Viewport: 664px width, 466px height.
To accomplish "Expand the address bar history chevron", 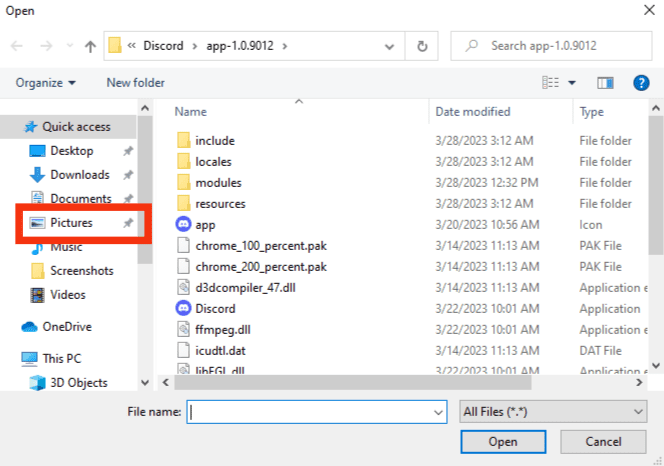I will (389, 46).
